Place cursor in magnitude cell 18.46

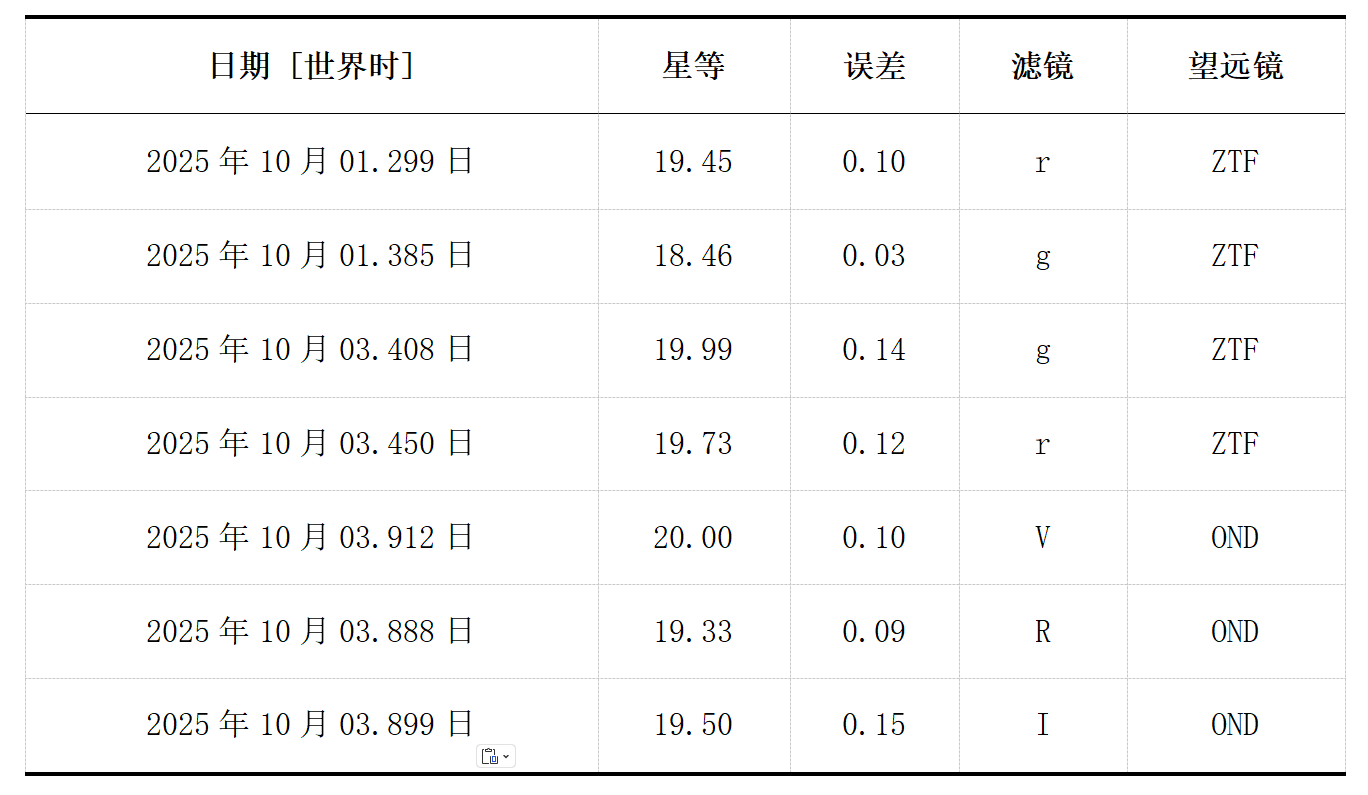point(693,256)
